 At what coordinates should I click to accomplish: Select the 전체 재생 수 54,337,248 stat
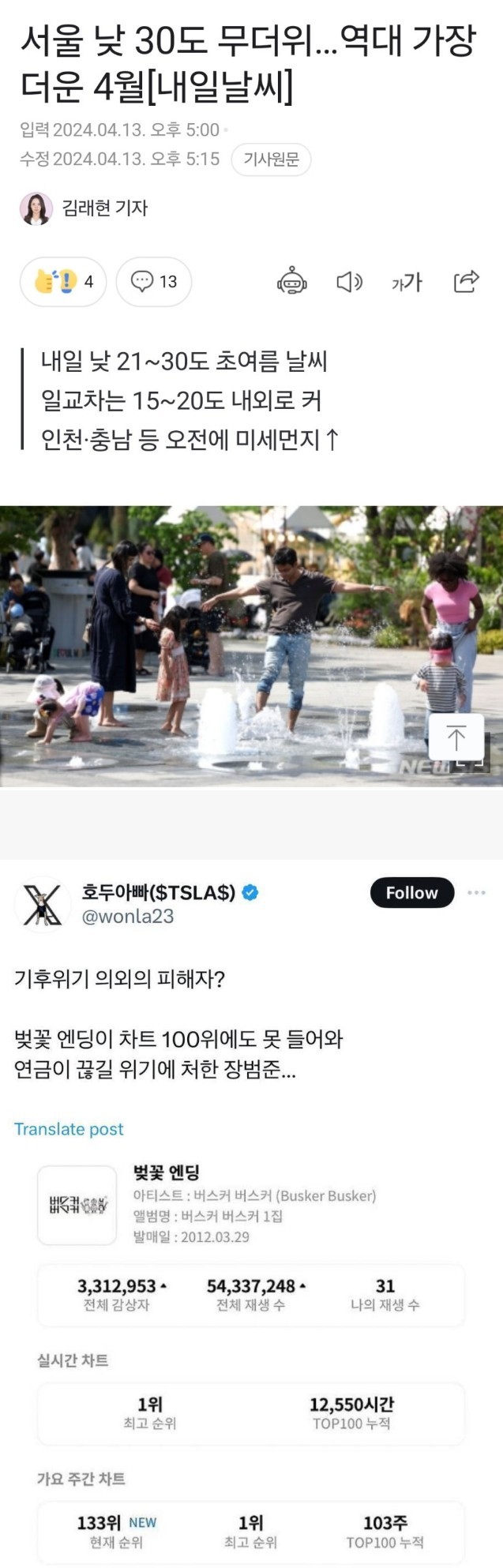(252, 1295)
